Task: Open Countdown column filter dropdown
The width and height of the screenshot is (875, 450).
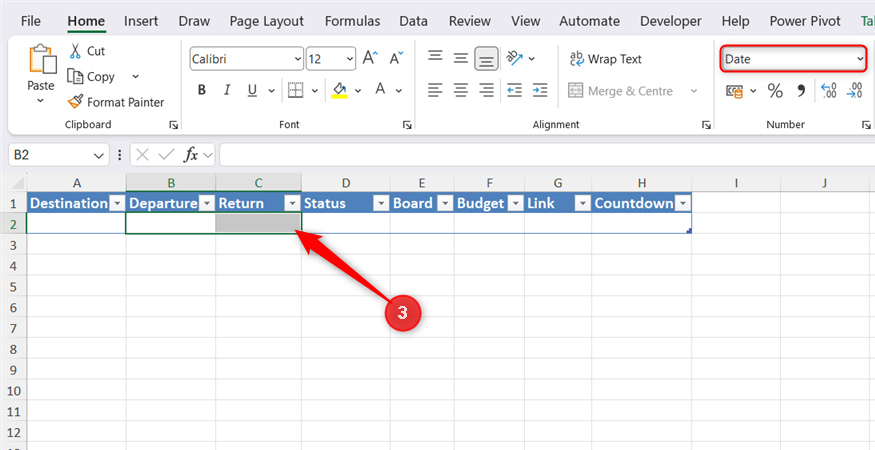Action: tap(682, 204)
